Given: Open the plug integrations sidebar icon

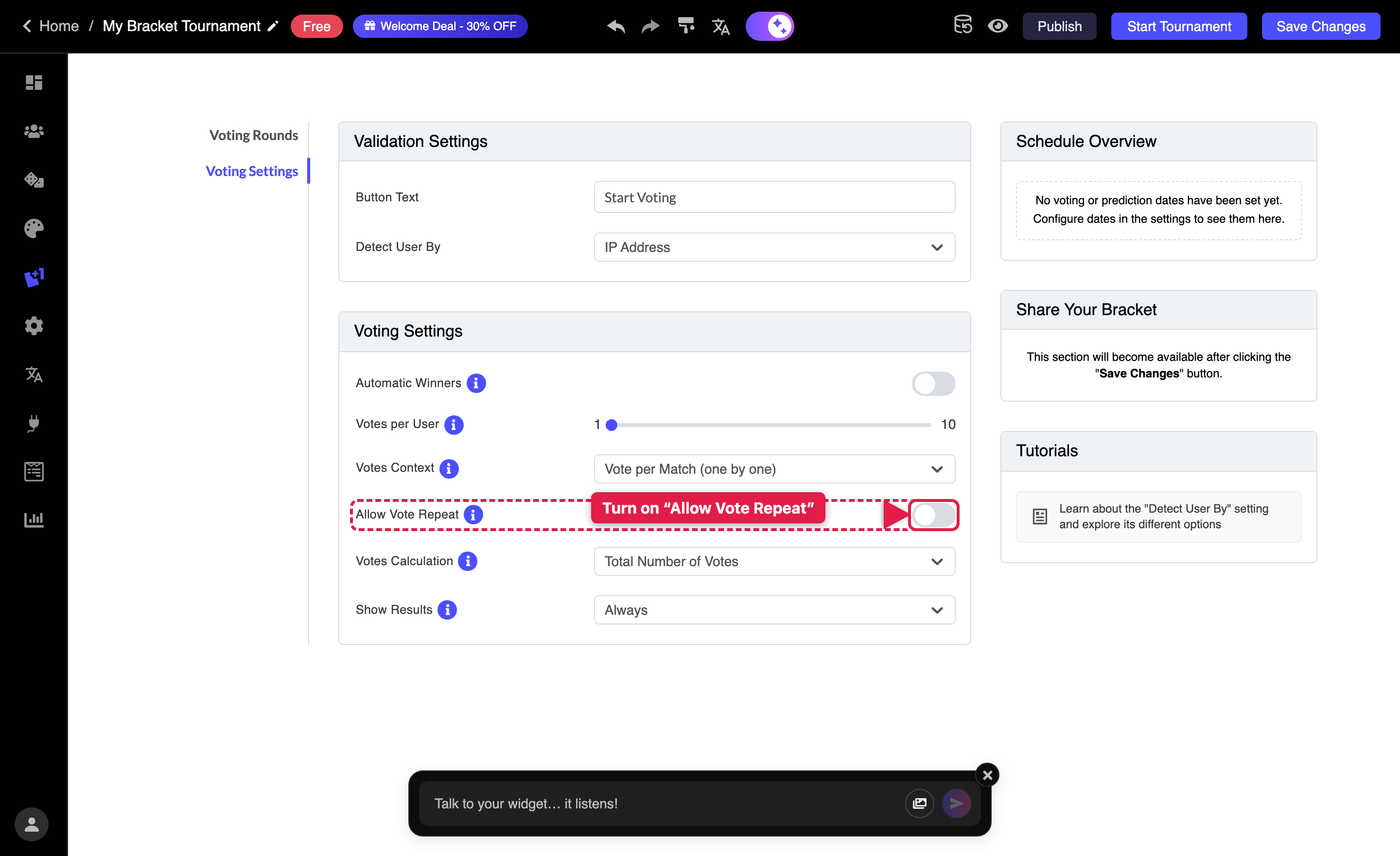Looking at the screenshot, I should (x=34, y=423).
